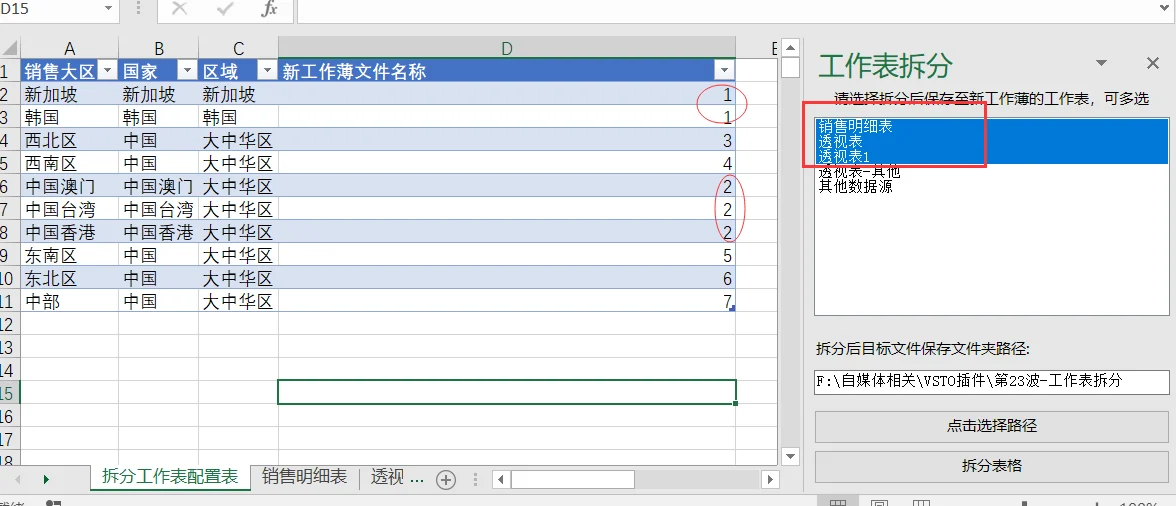Click the horizontal scrollbar left arrow
1176x506 pixels.
(501, 479)
